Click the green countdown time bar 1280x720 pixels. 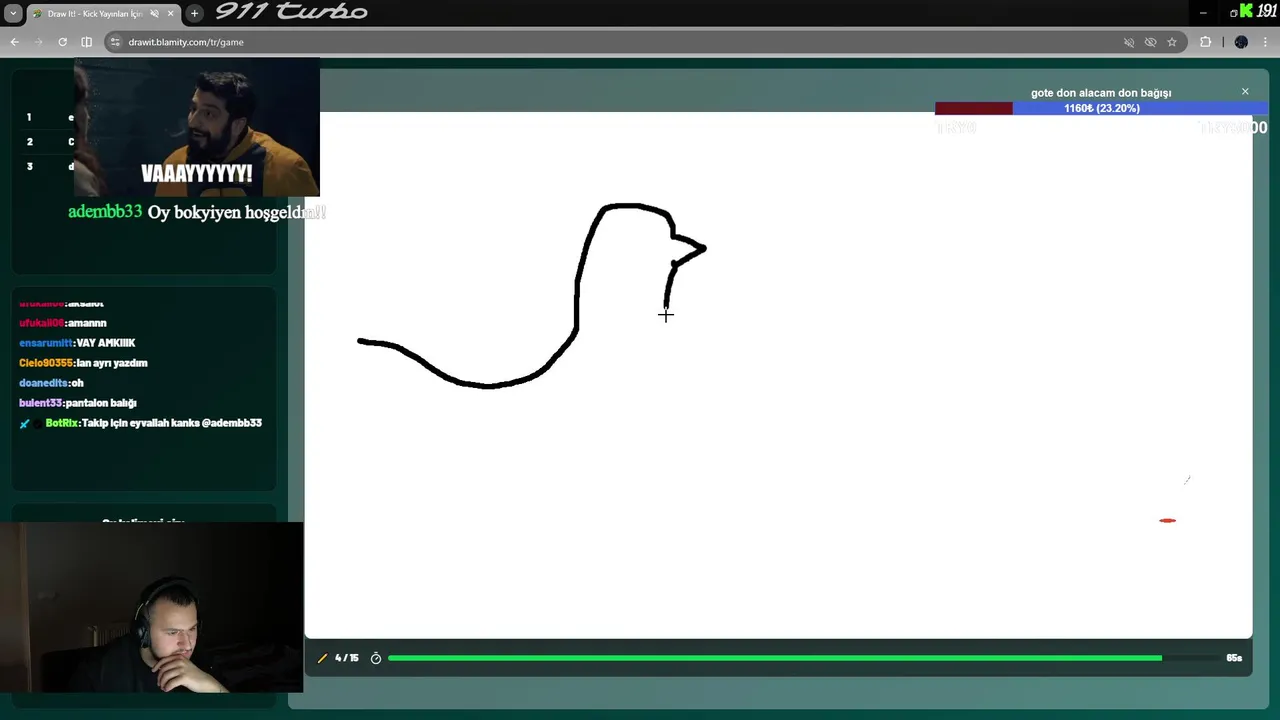pyautogui.click(x=774, y=658)
